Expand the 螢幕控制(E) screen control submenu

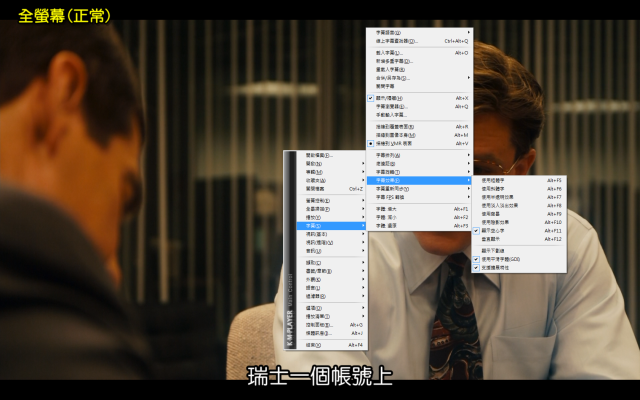click(x=331, y=201)
